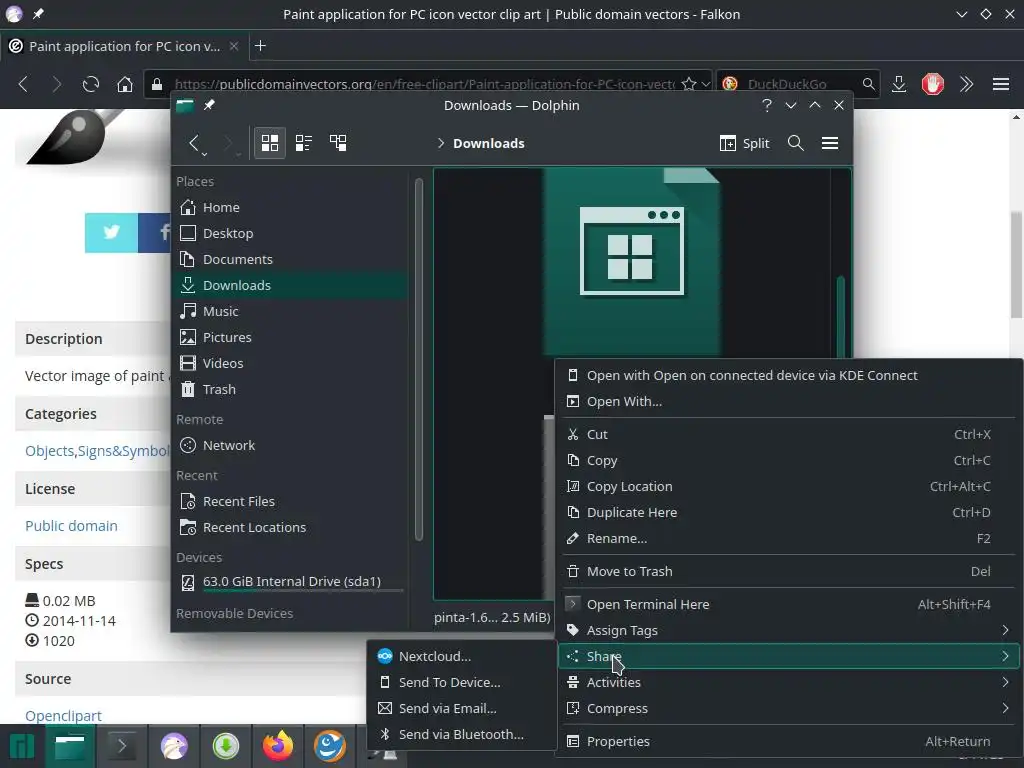Open terminal launcher in taskbar
Viewport: 1024px width, 768px height.
(121, 746)
